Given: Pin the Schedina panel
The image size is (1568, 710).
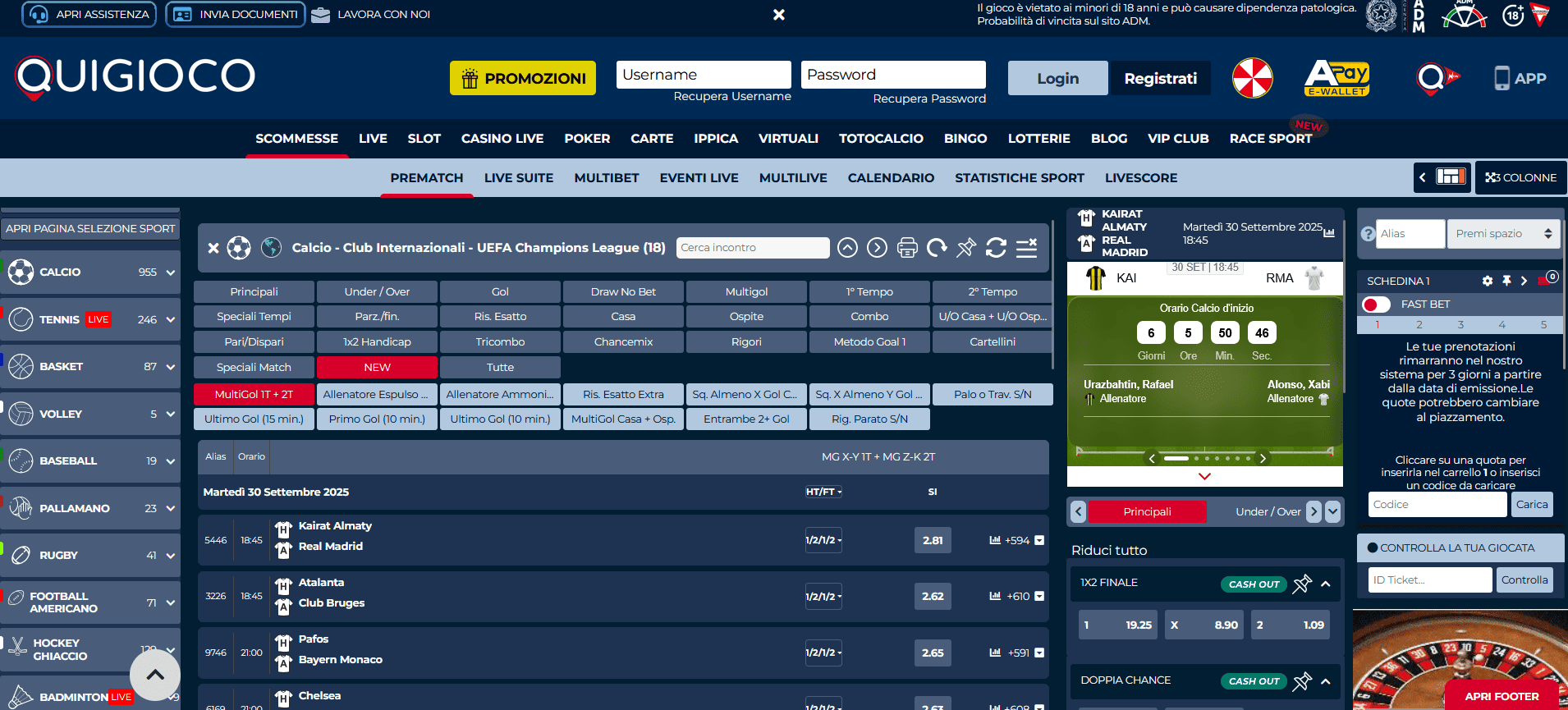Looking at the screenshot, I should click(1506, 281).
